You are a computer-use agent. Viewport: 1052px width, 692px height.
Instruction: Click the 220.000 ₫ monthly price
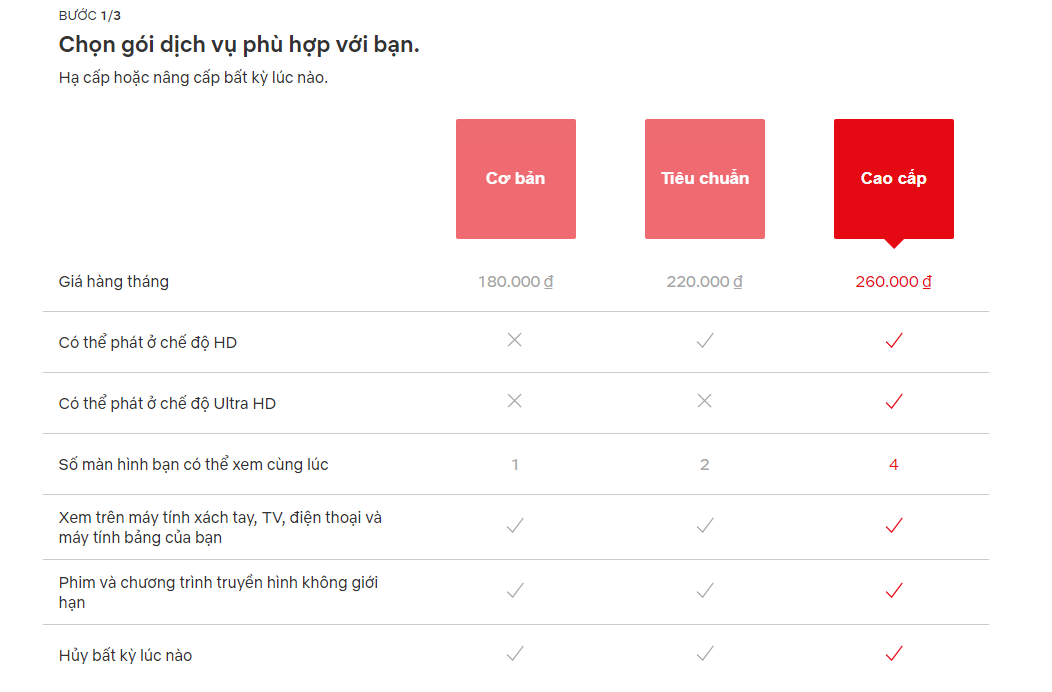[704, 281]
